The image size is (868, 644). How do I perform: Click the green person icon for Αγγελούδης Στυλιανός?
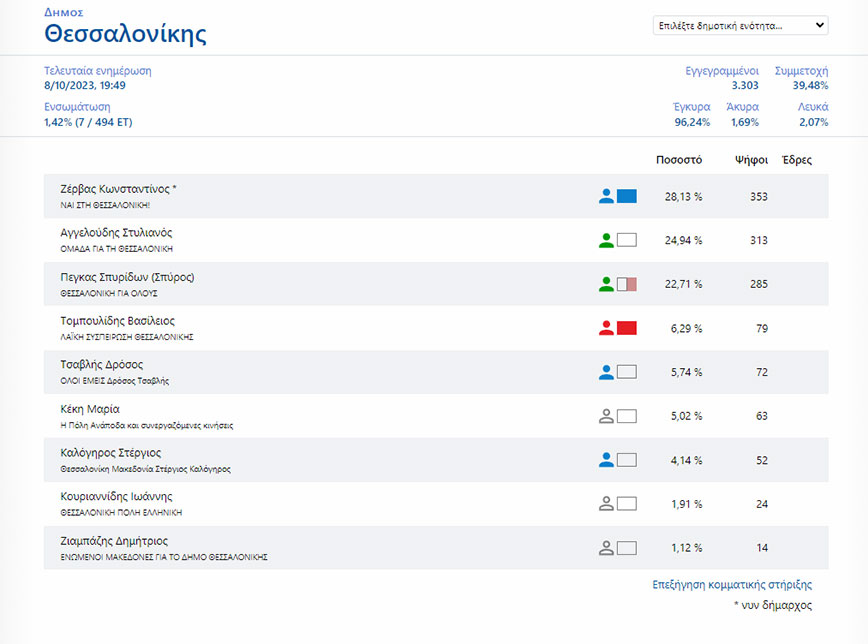click(606, 240)
